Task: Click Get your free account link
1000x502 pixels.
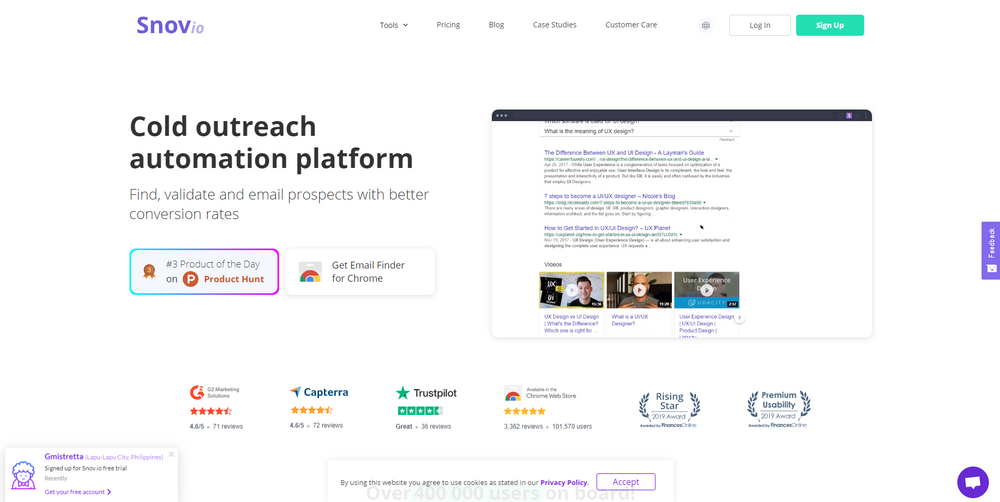Action: [78, 492]
